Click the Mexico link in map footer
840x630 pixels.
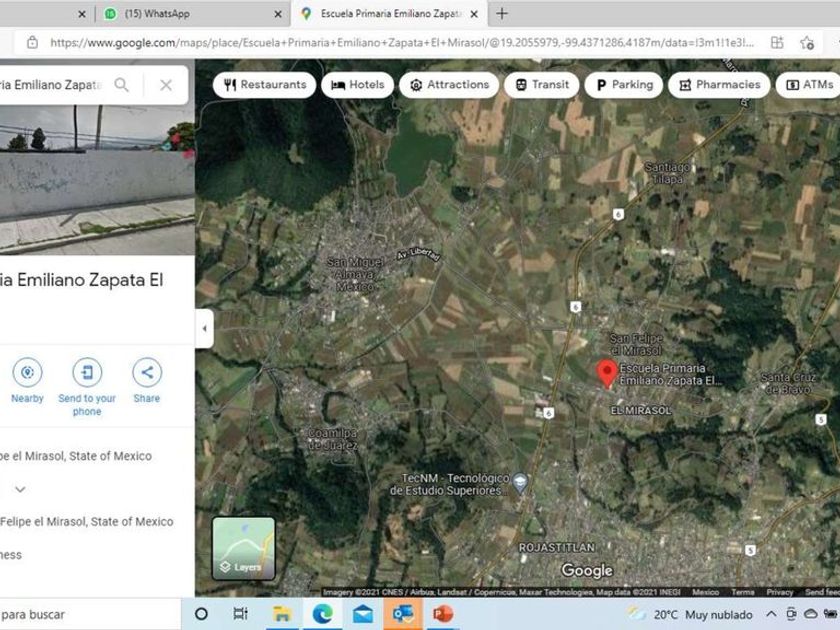pyautogui.click(x=706, y=592)
